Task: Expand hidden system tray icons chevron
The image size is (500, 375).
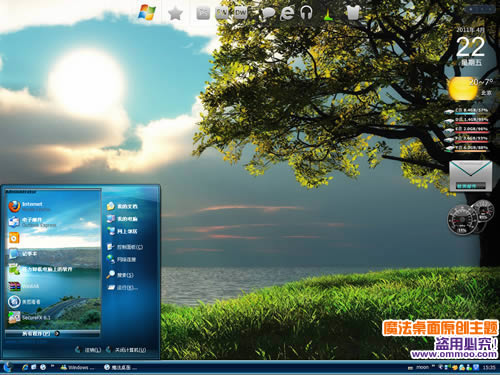Action: point(433,366)
